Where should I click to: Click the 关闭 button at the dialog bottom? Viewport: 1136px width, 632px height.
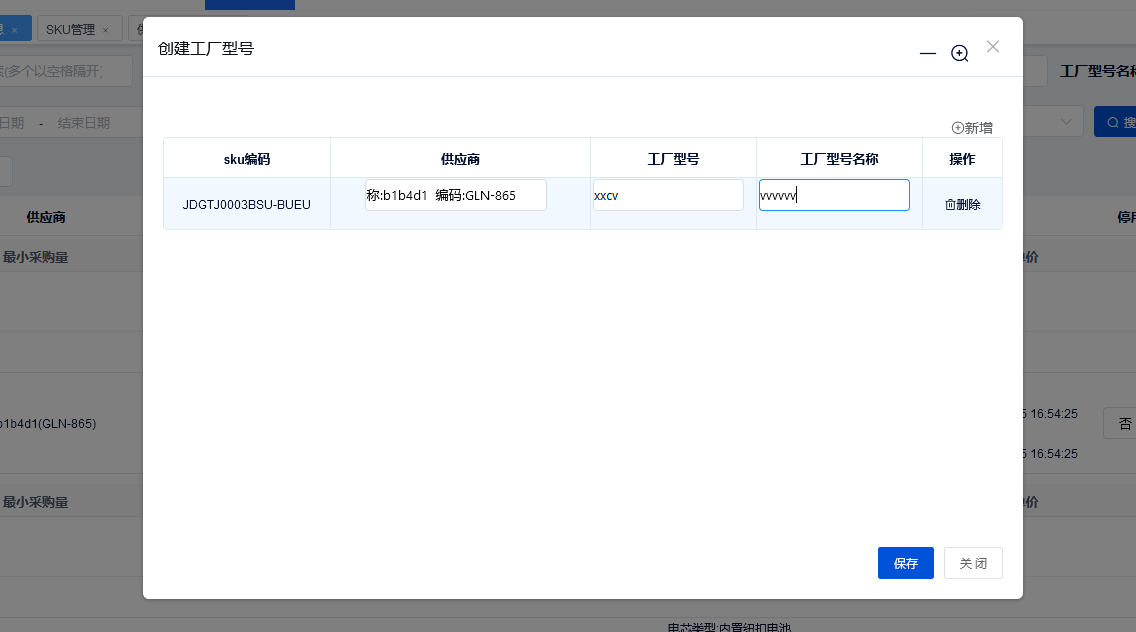972,563
